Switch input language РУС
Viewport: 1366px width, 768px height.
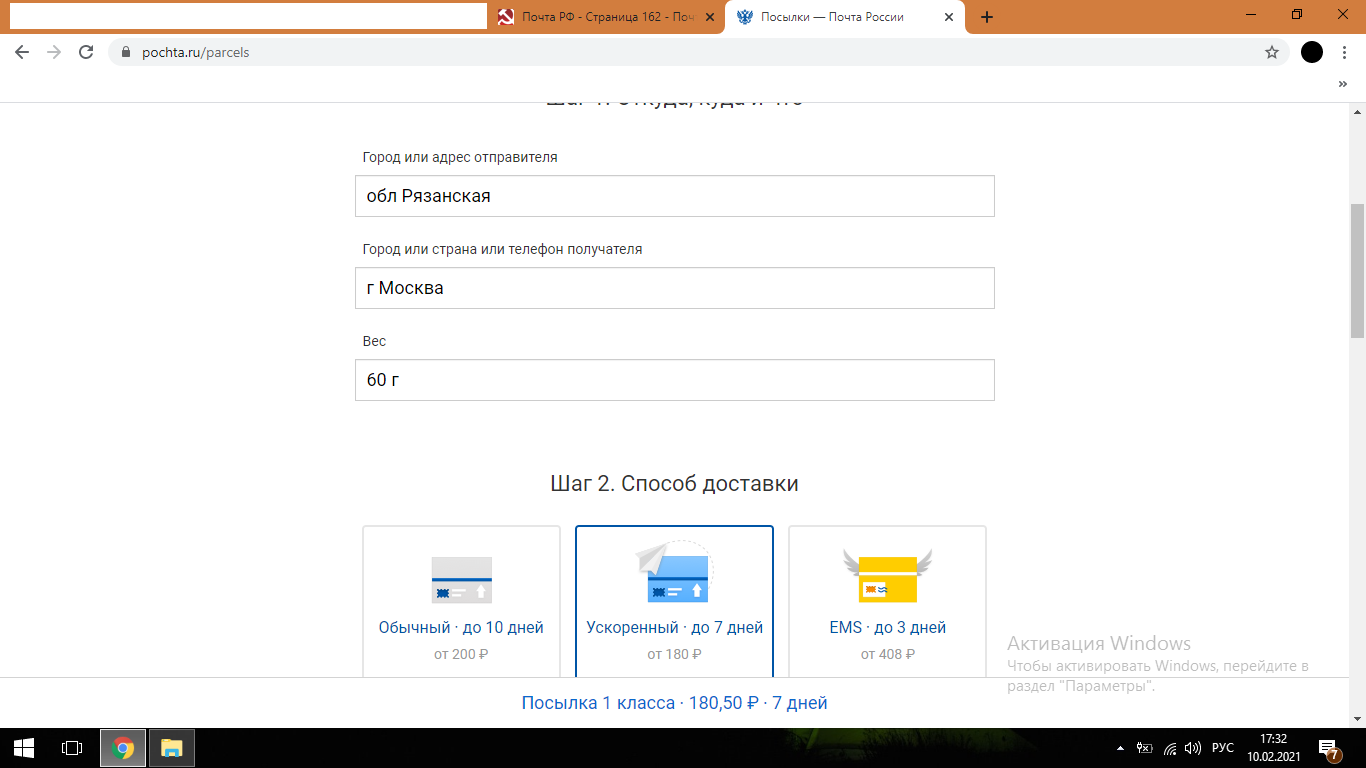[x=1222, y=748]
